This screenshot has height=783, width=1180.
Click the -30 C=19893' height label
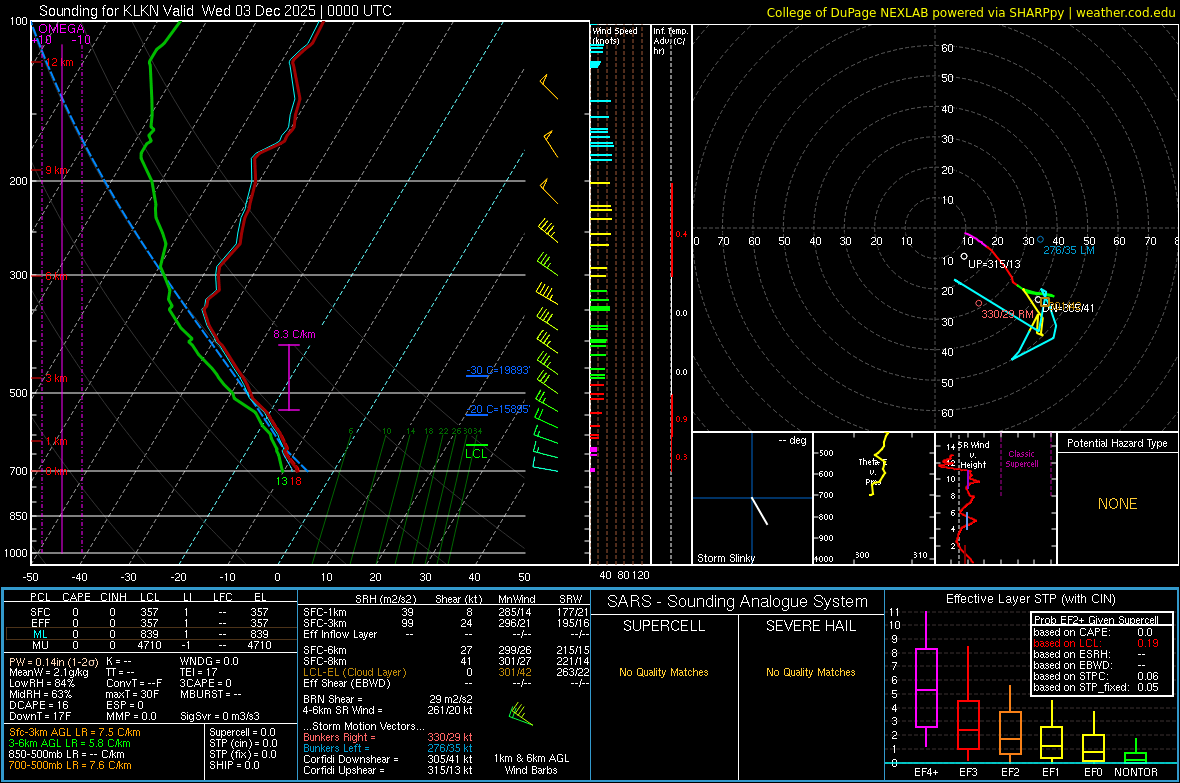498,370
